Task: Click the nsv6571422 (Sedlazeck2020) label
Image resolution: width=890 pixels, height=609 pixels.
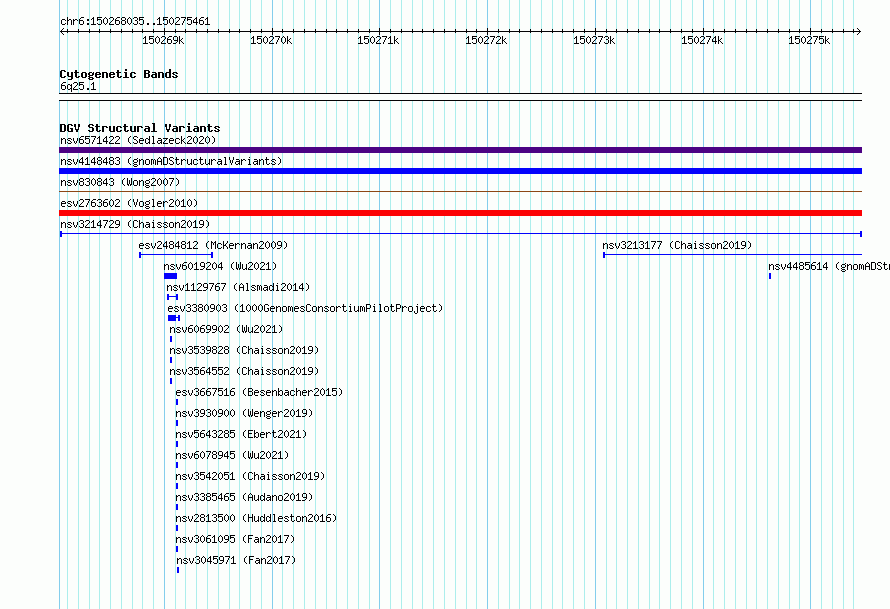Action: [x=138, y=140]
